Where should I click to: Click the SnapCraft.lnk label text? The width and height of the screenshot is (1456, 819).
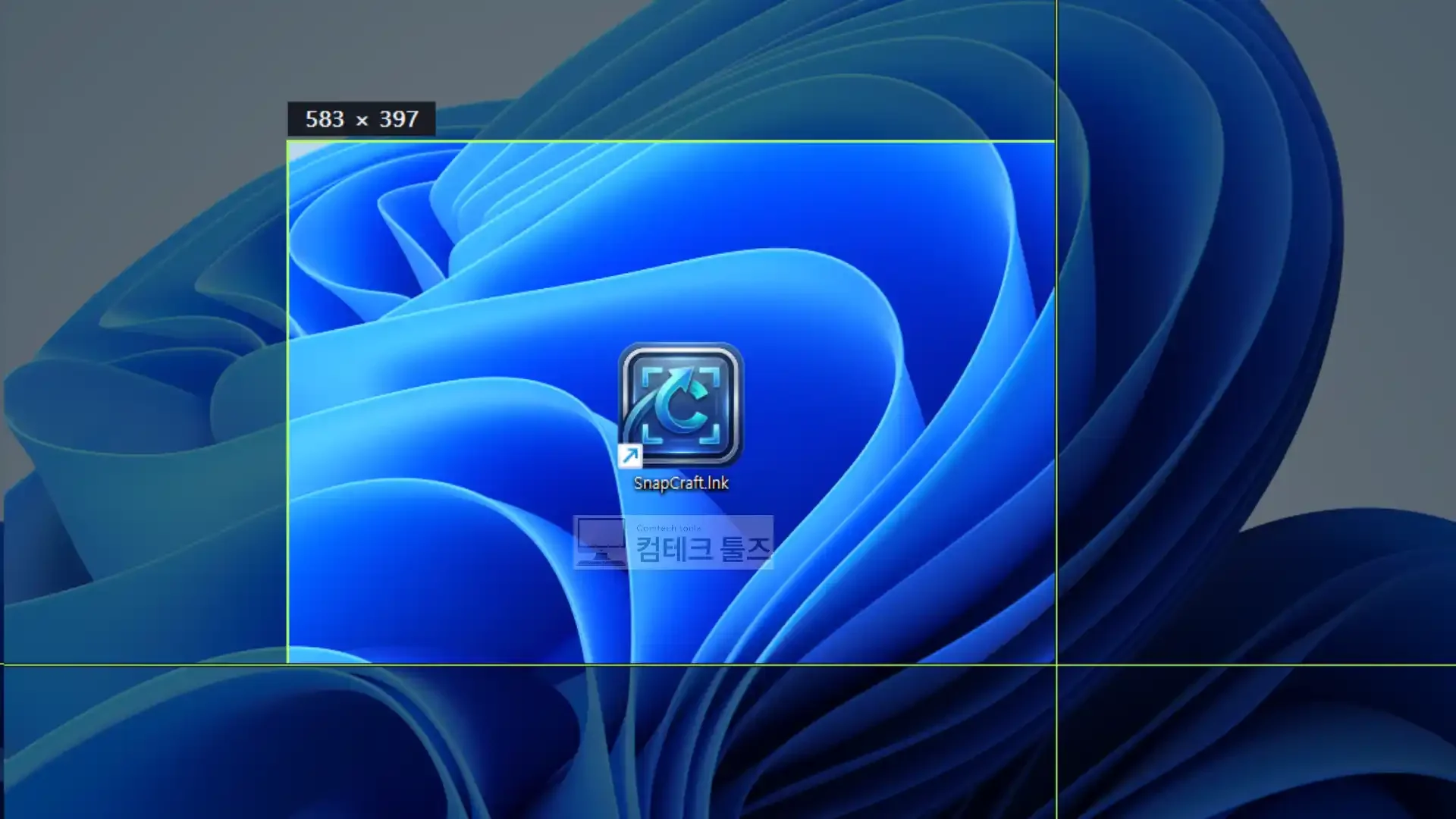(681, 483)
